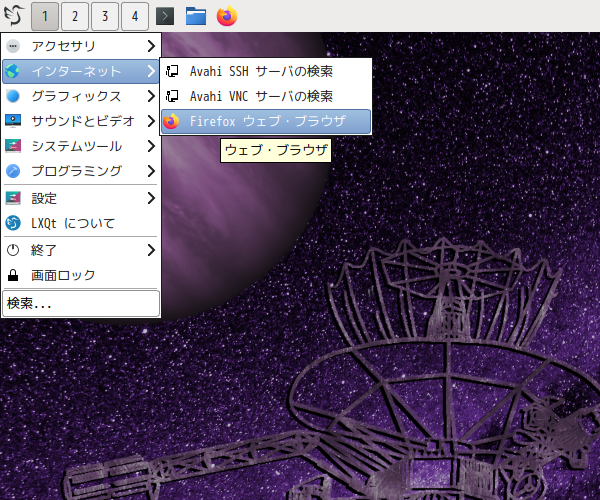Open the グラフィックス menu category
600x500 pixels.
point(80,96)
